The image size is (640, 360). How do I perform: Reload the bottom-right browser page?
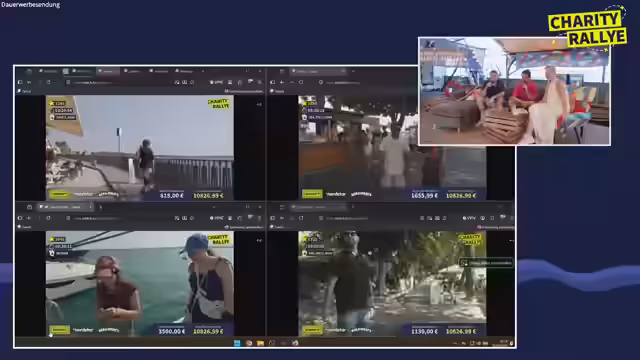tap(301, 218)
